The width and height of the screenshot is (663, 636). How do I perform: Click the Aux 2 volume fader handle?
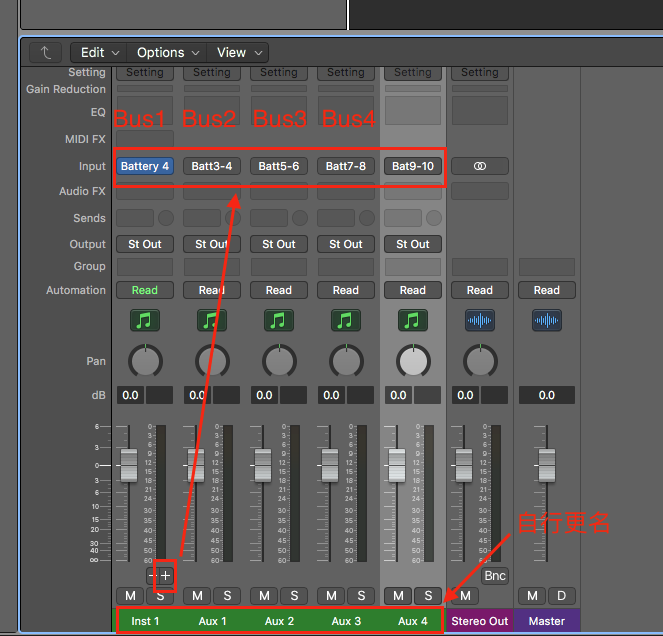(263, 465)
